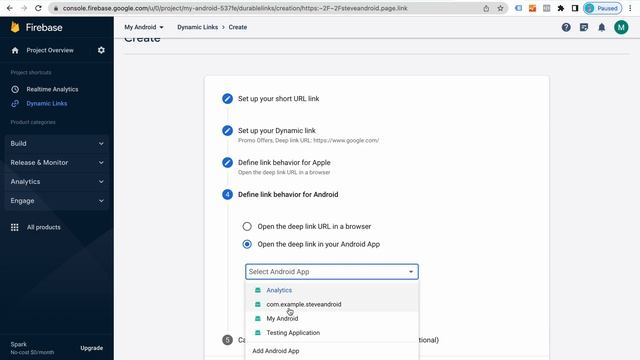The image size is (640, 360).
Task: Click the browser address bar
Action: 269,8
